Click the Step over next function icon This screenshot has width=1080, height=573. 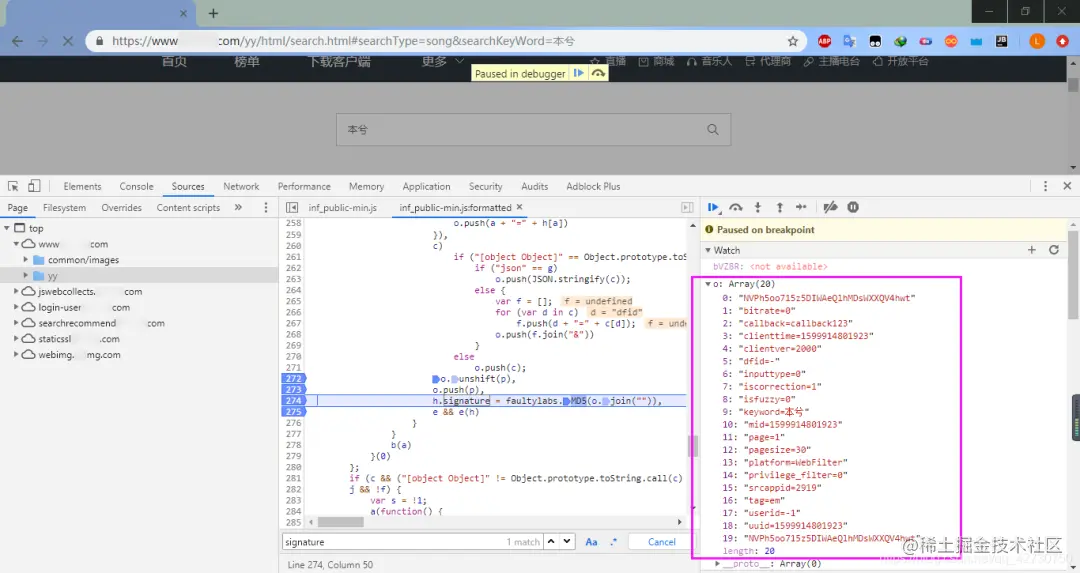[736, 207]
